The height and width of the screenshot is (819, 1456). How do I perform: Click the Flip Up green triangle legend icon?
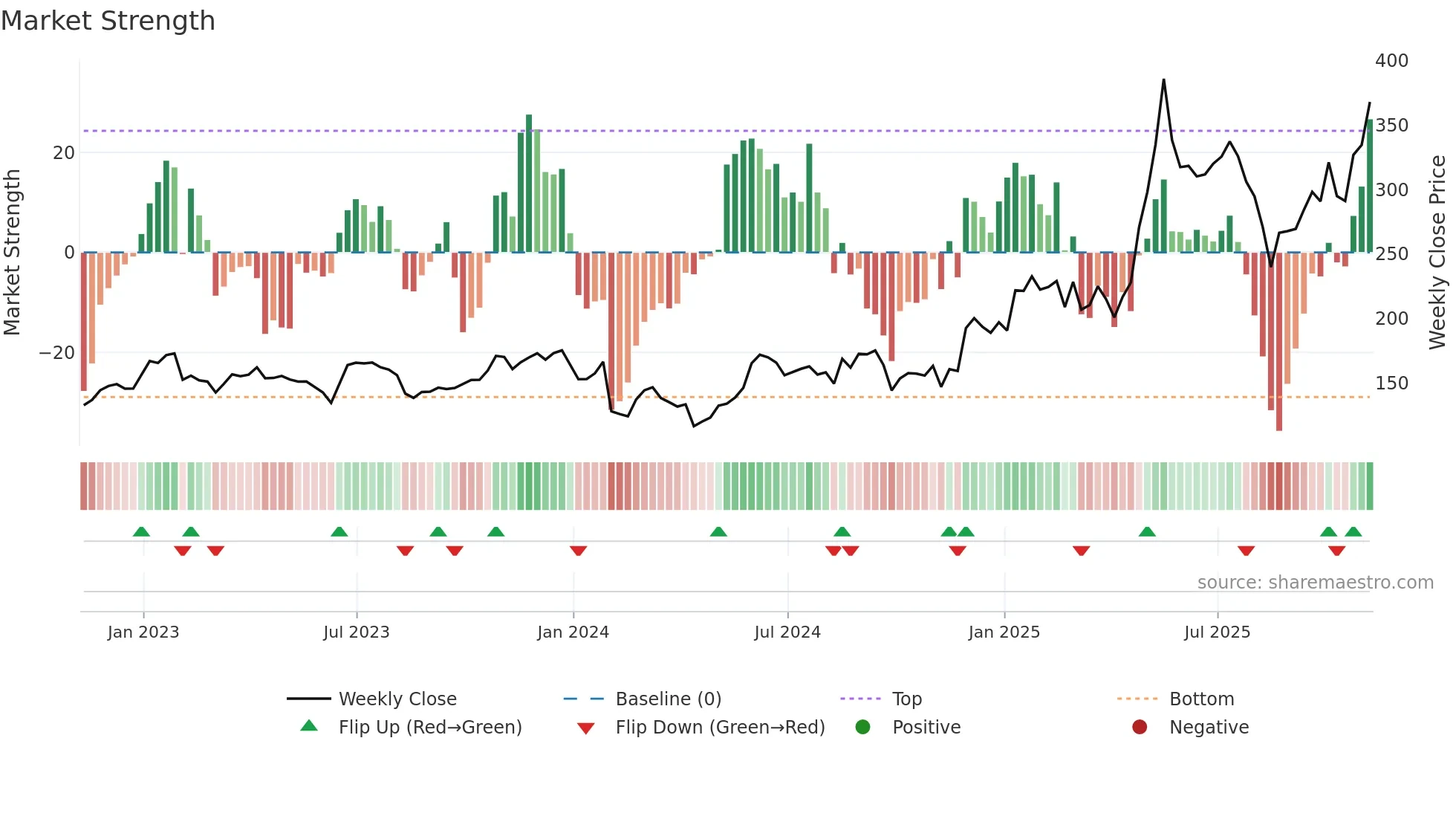pyautogui.click(x=309, y=726)
